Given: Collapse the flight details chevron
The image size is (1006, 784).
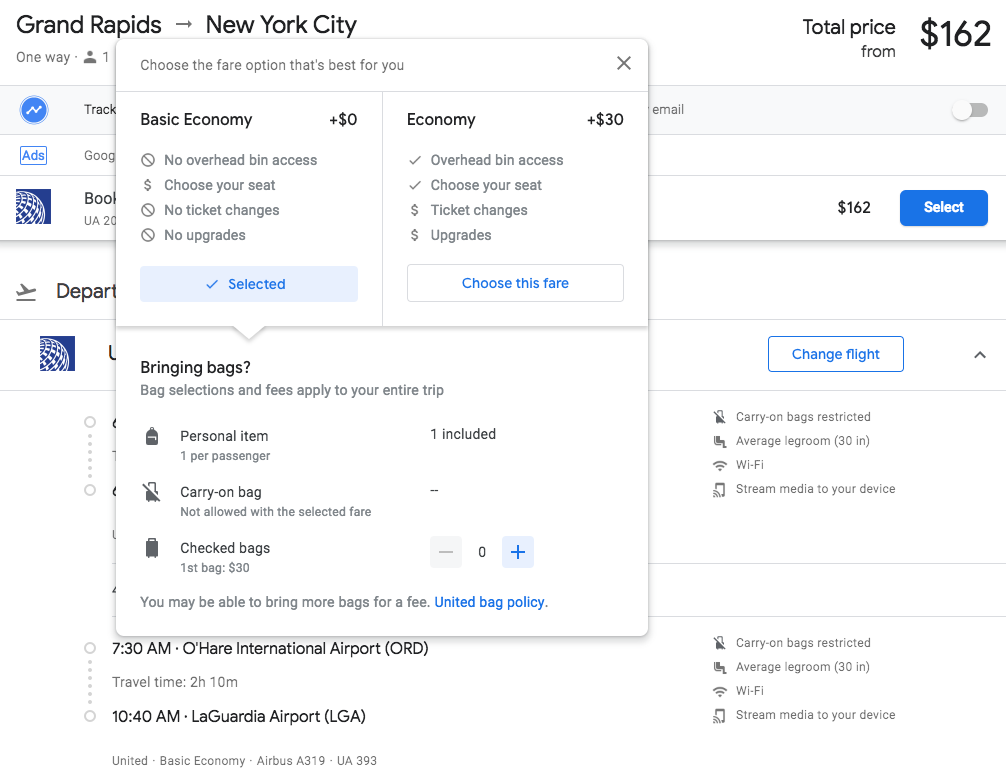Looking at the screenshot, I should (x=980, y=355).
